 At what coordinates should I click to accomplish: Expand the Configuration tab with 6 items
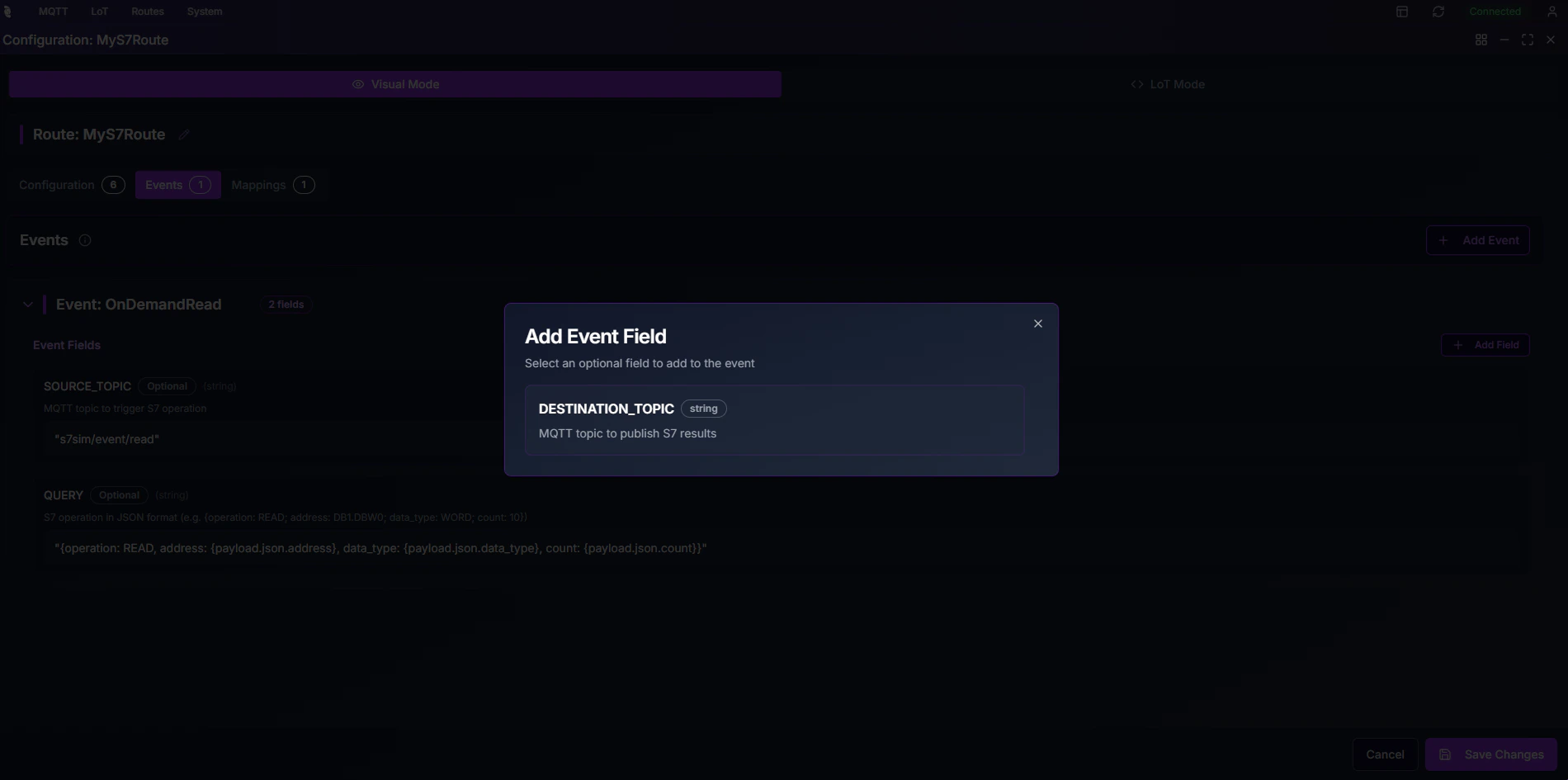pos(70,184)
